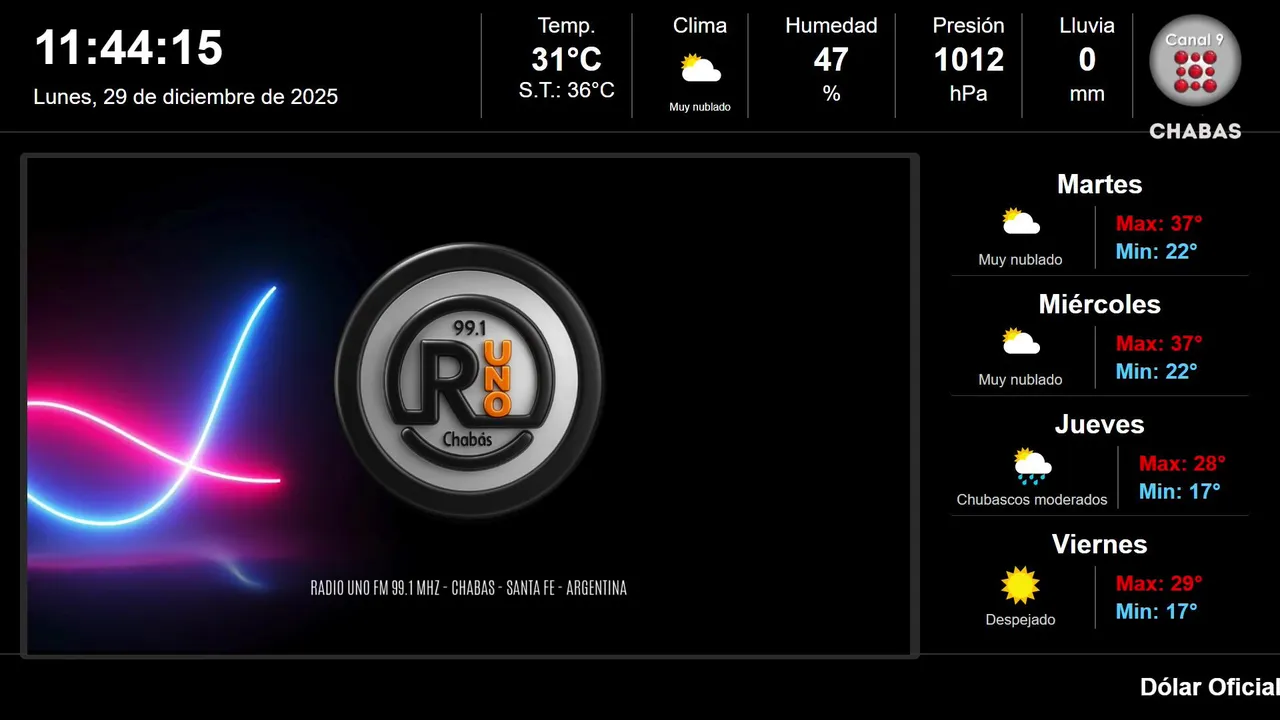Click Miércoles forecast cloud icon
This screenshot has width=1280, height=720.
[1021, 342]
